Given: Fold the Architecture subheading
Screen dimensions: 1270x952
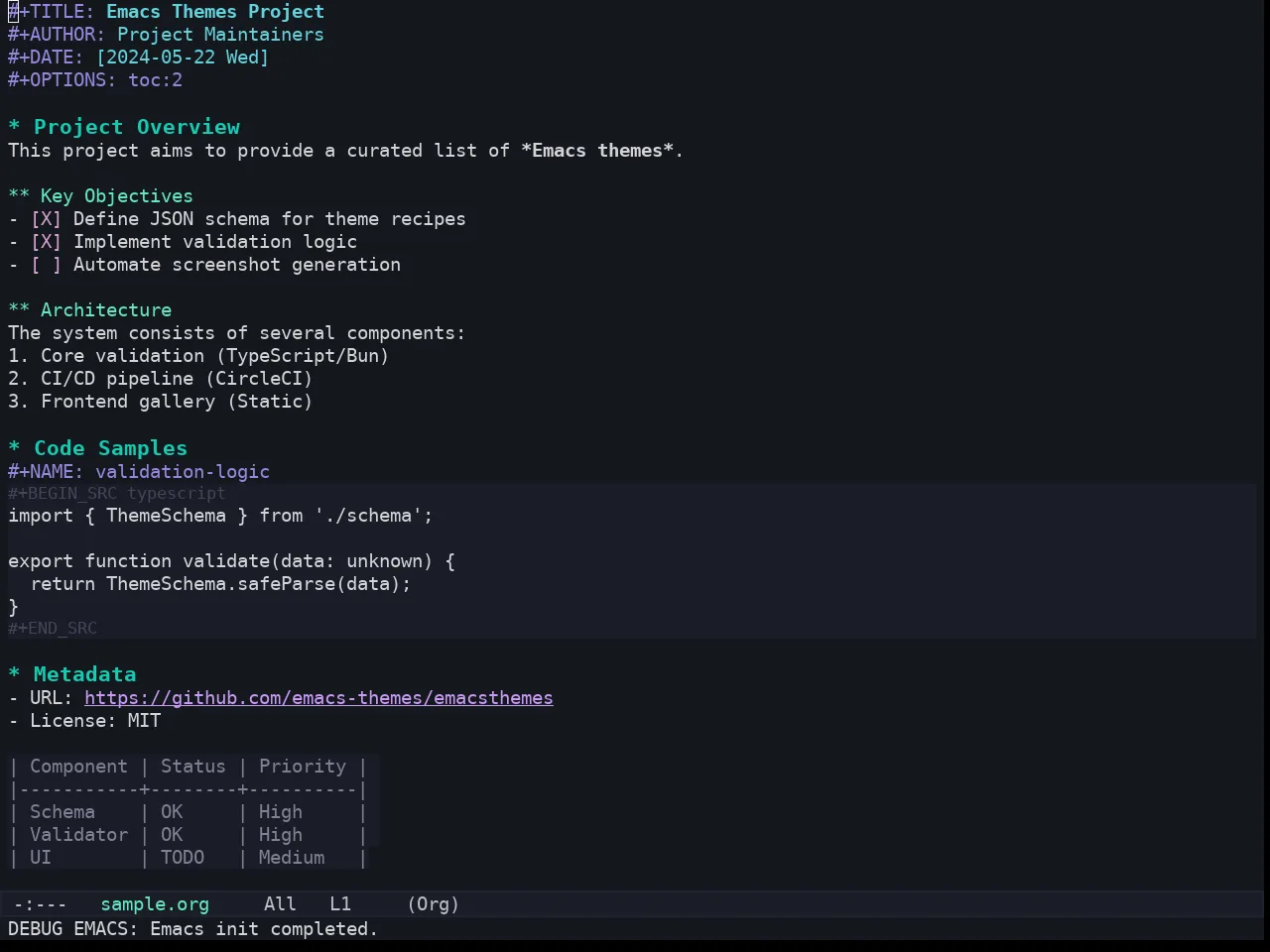Looking at the screenshot, I should tap(89, 310).
